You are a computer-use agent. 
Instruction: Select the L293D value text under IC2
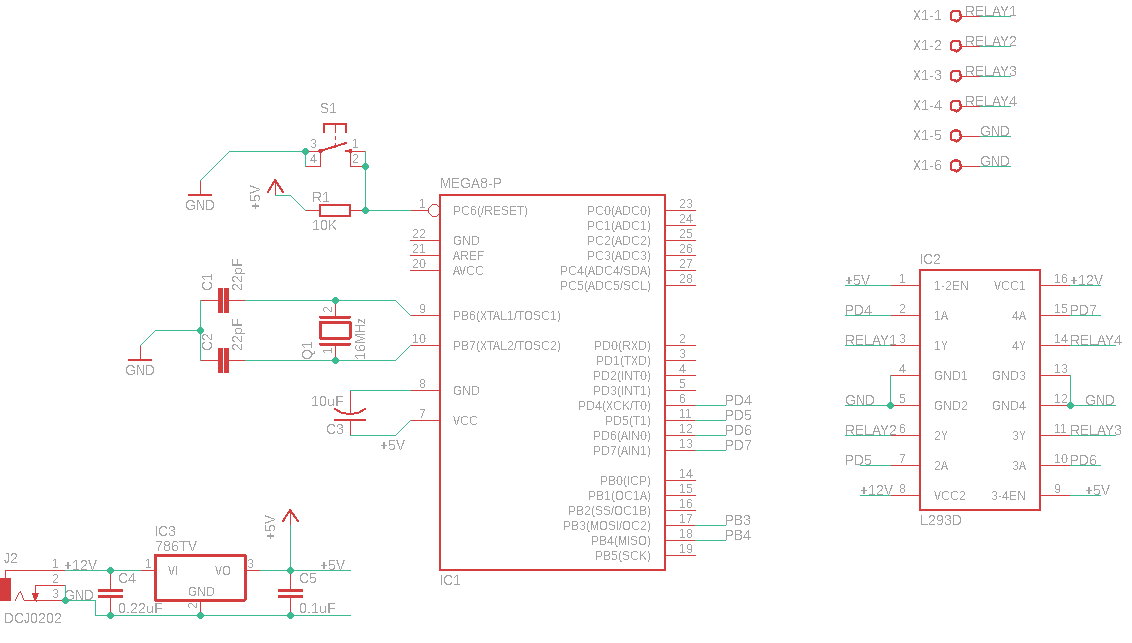(x=941, y=520)
